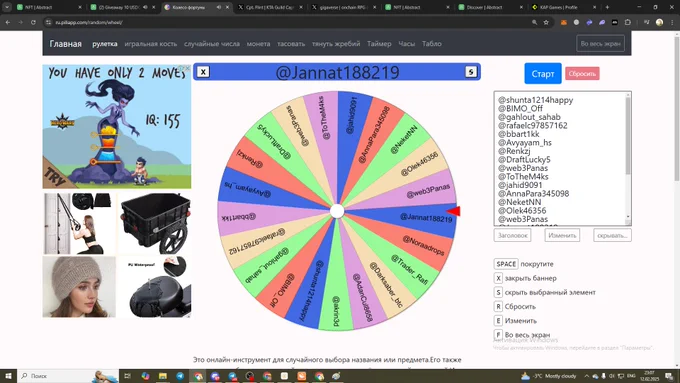Click @shunta1214happy in the names list
Viewport: 680px width, 383px height.
(535, 100)
